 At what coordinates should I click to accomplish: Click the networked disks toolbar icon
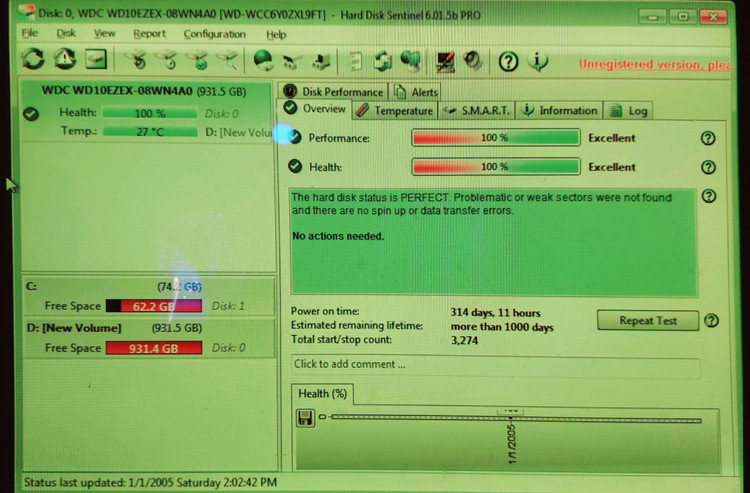point(292,62)
